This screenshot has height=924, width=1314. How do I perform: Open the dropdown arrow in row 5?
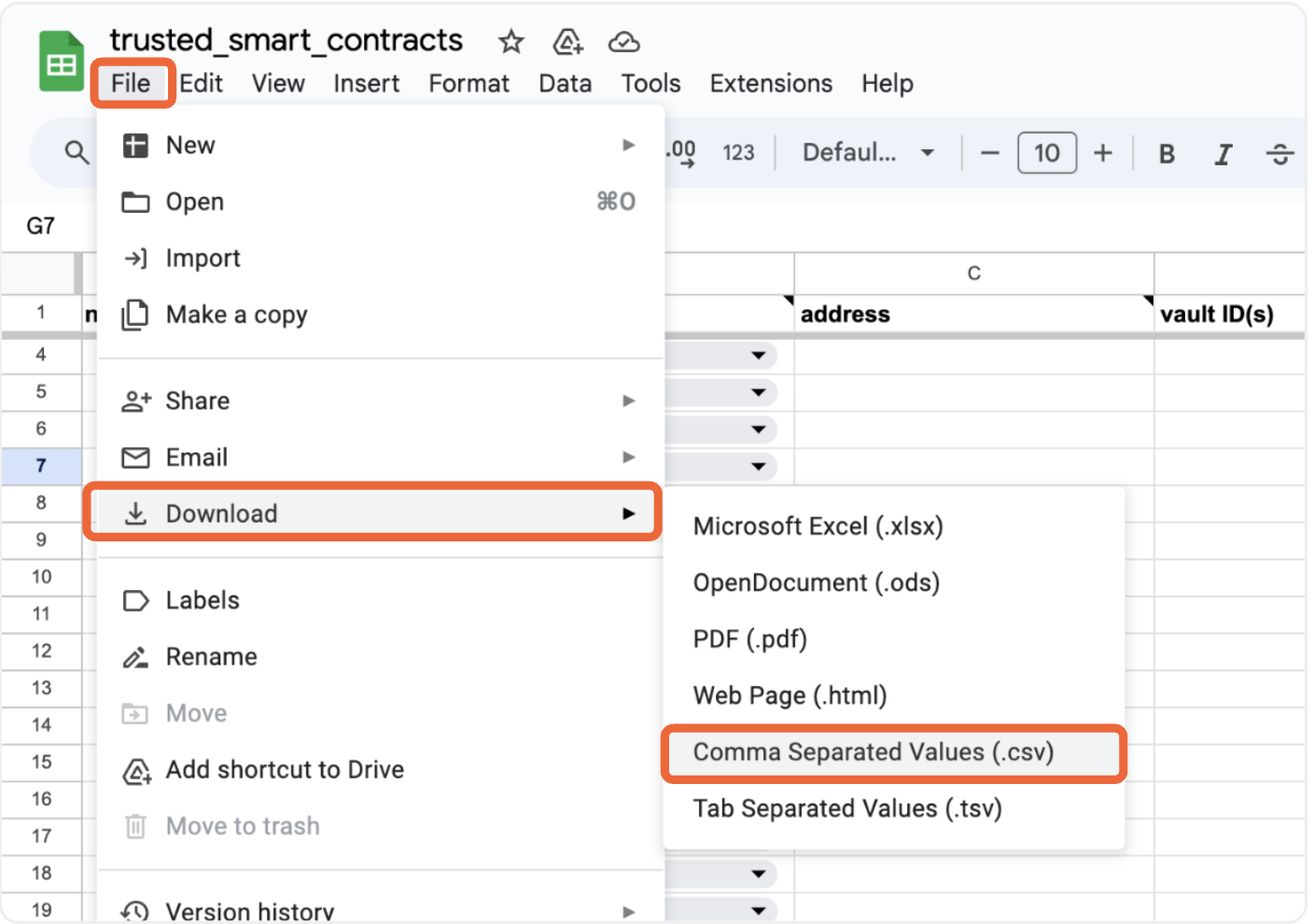coord(759,393)
